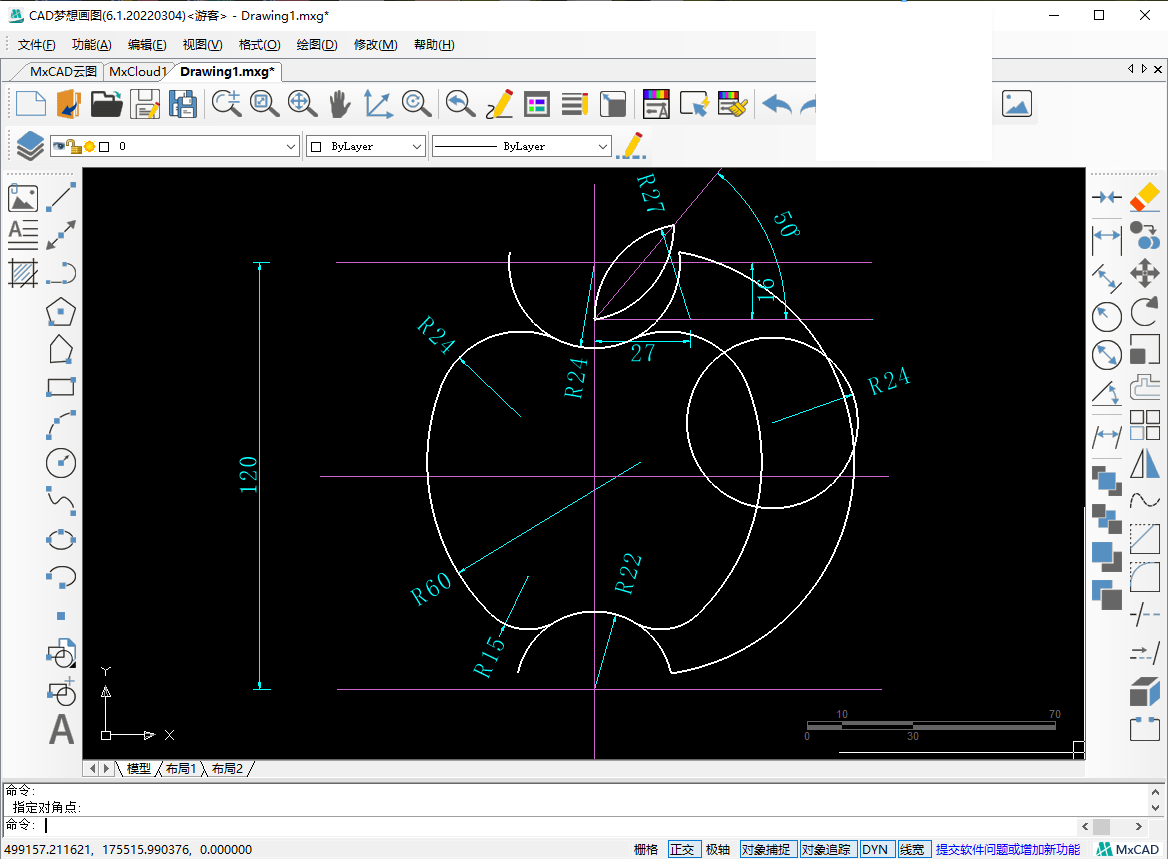Click 提交软件问题或增加新功能 link

coord(1007,849)
